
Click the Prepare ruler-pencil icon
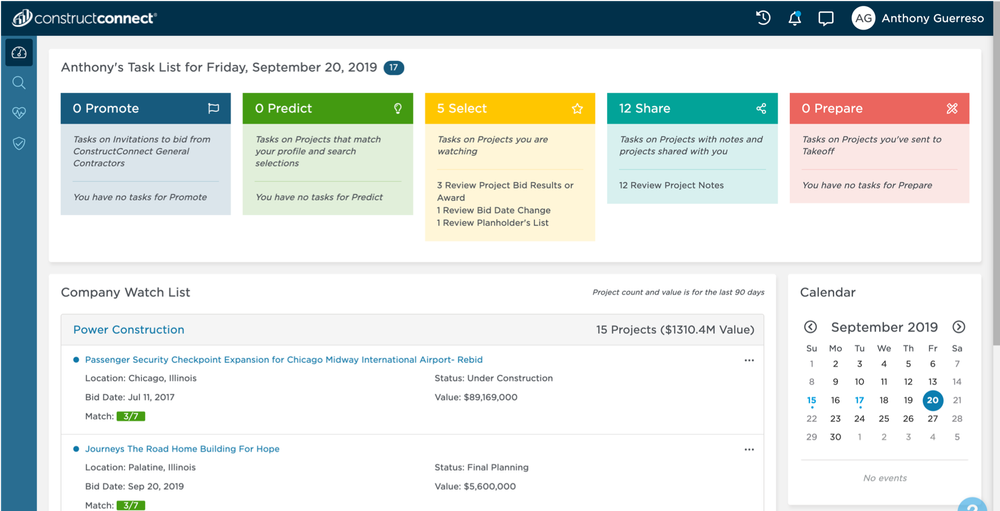(x=952, y=108)
